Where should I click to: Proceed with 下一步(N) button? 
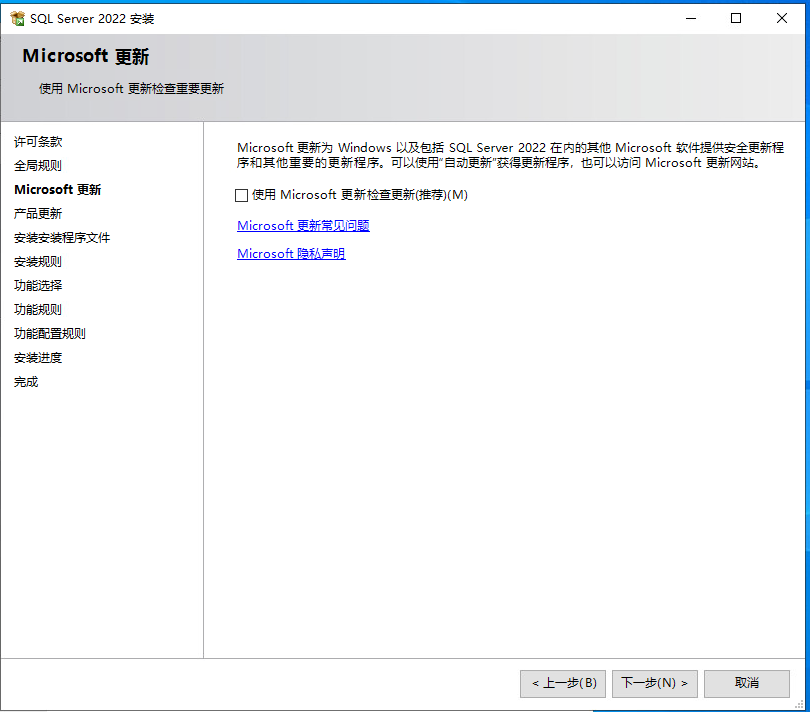(x=655, y=684)
